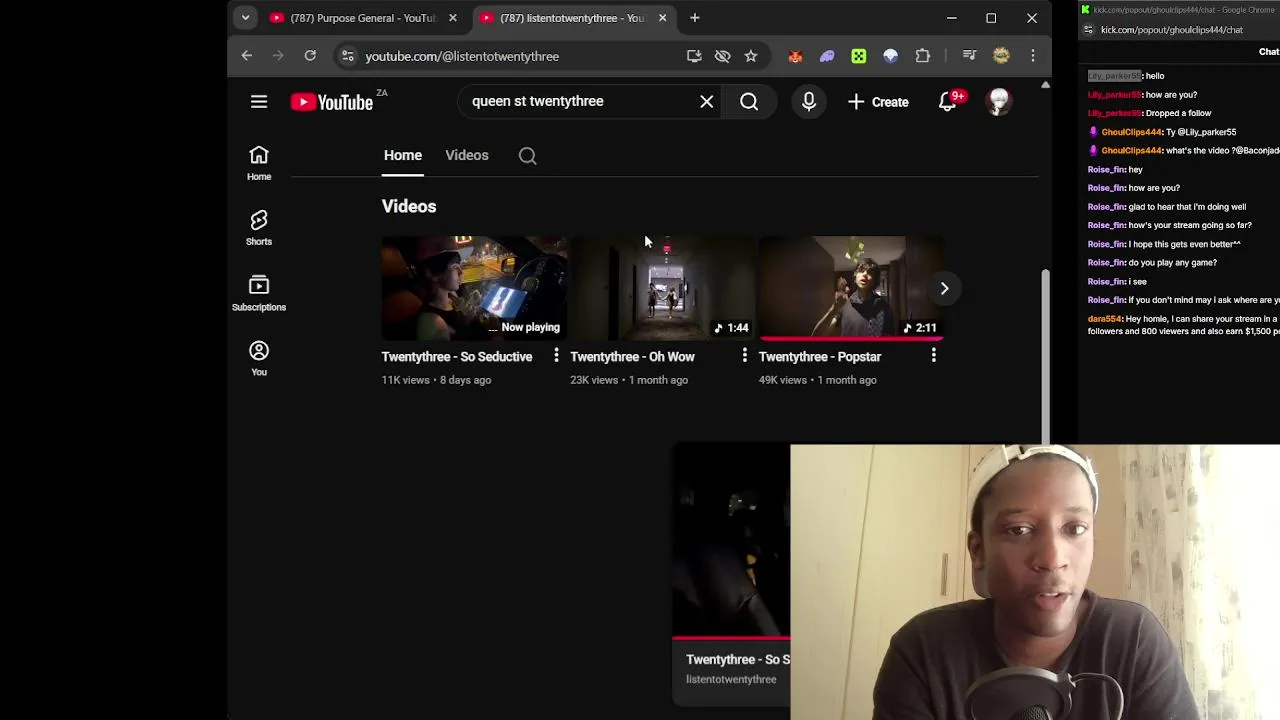Image resolution: width=1280 pixels, height=720 pixels.
Task: Click the miniplayer So Seductive title
Action: pyautogui.click(x=738, y=659)
